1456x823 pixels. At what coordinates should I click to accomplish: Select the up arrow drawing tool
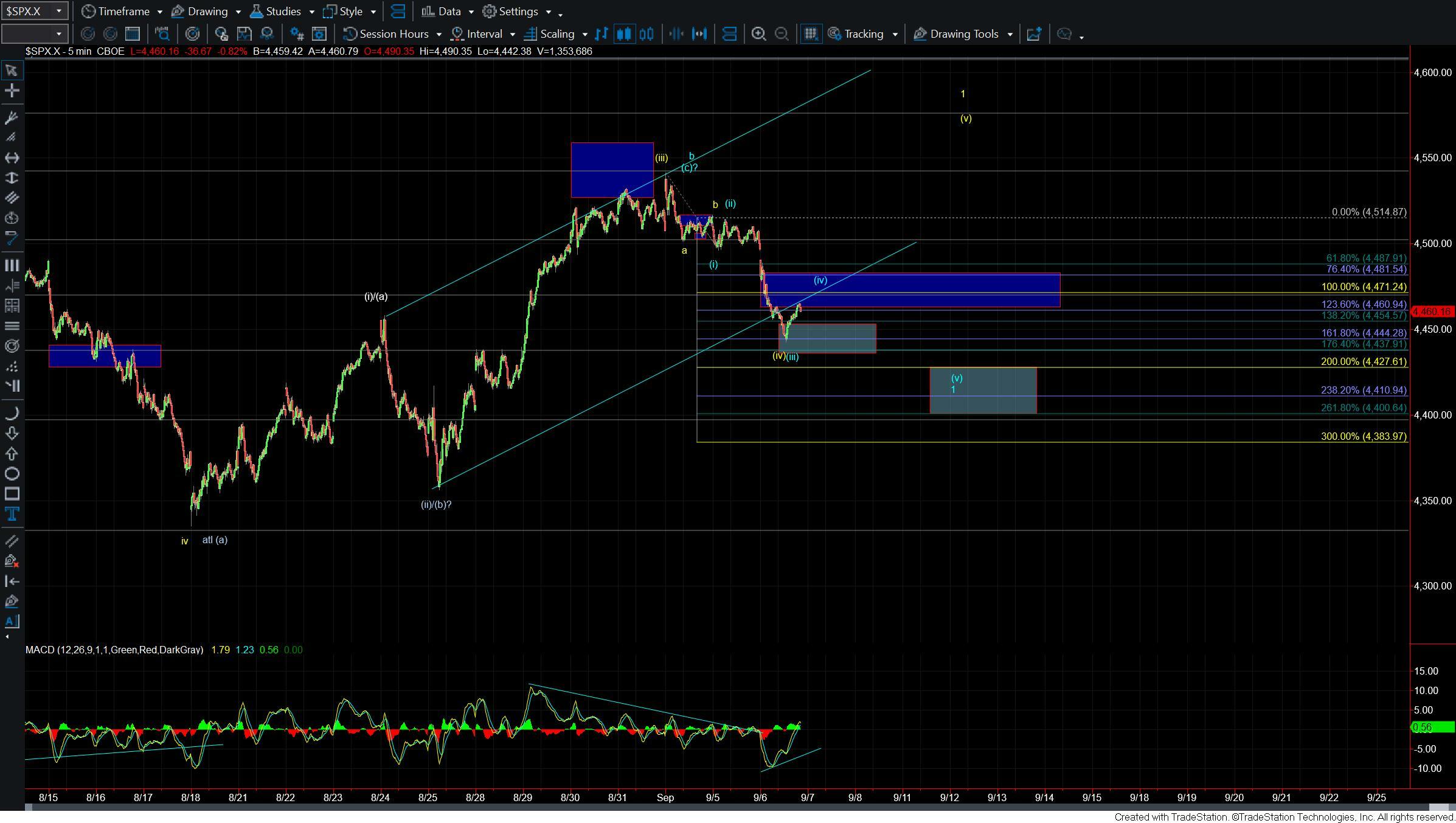pos(12,454)
